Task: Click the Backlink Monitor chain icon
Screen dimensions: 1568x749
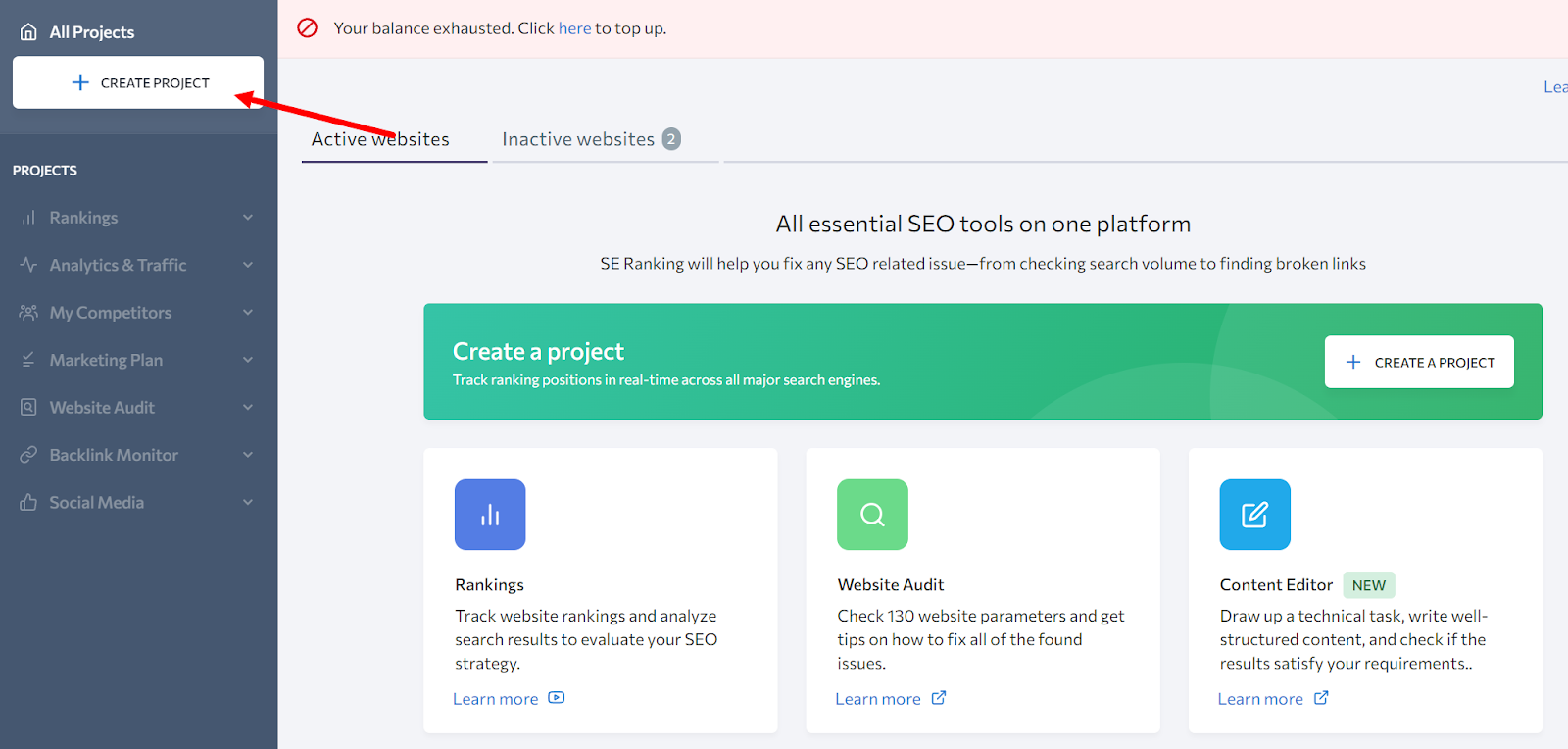Action: pos(28,455)
